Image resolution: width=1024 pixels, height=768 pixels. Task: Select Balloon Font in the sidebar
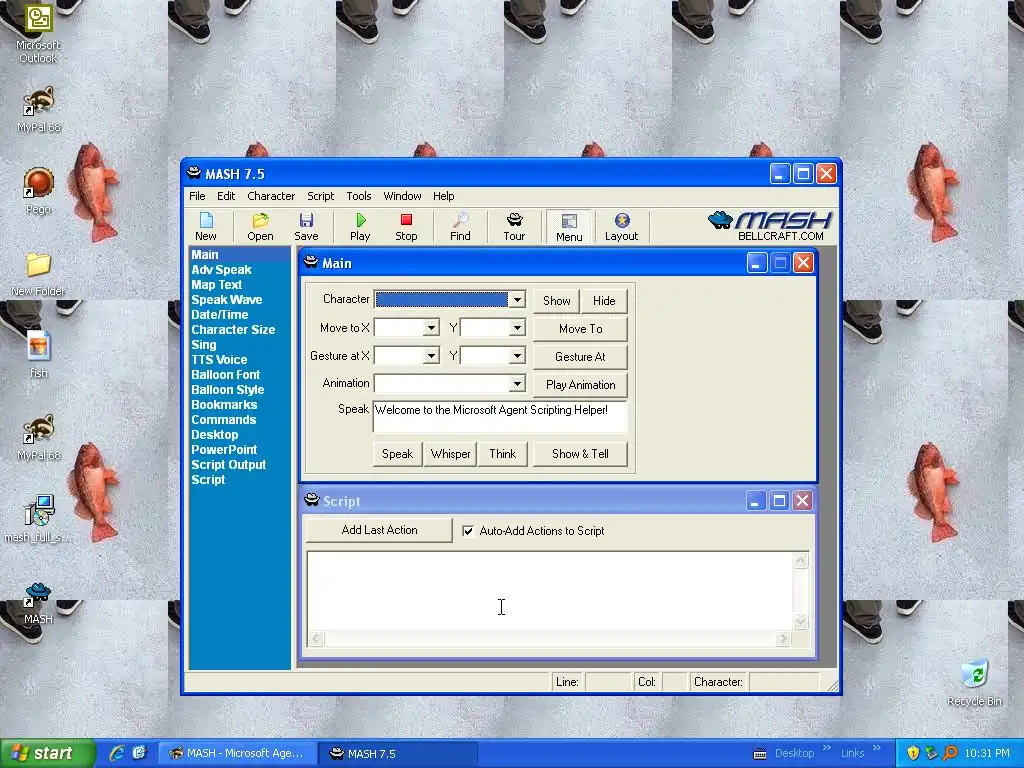[x=225, y=375]
